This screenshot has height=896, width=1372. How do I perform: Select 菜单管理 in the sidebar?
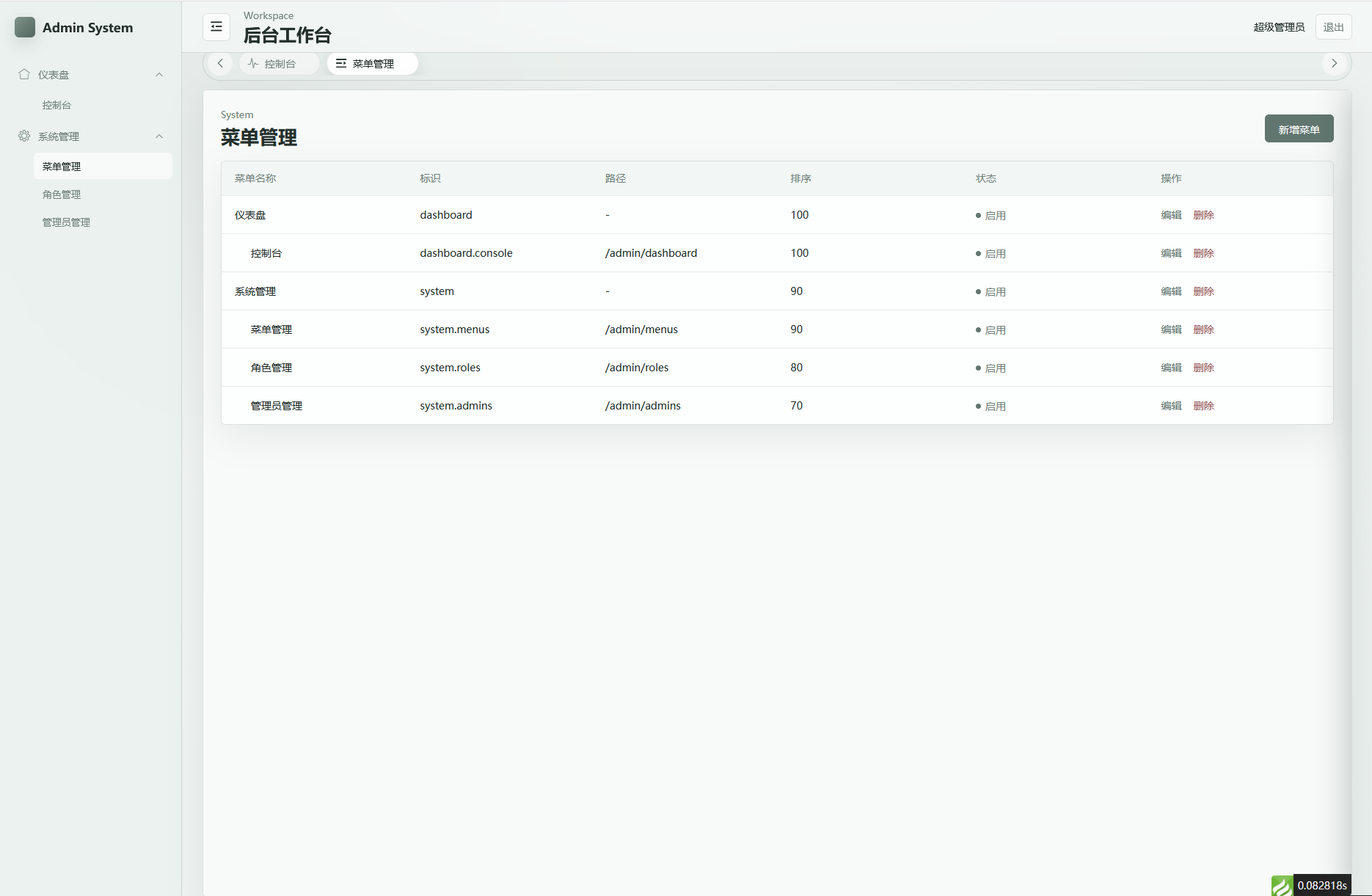(x=103, y=166)
